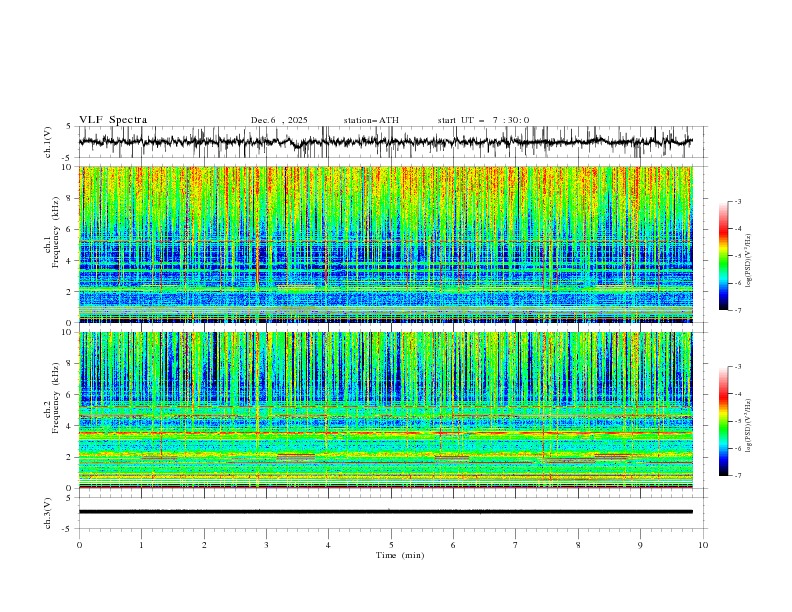Click the ch.1 voltage waveform trace
This screenshot has width=792, height=612.
pyautogui.click(x=386, y=142)
